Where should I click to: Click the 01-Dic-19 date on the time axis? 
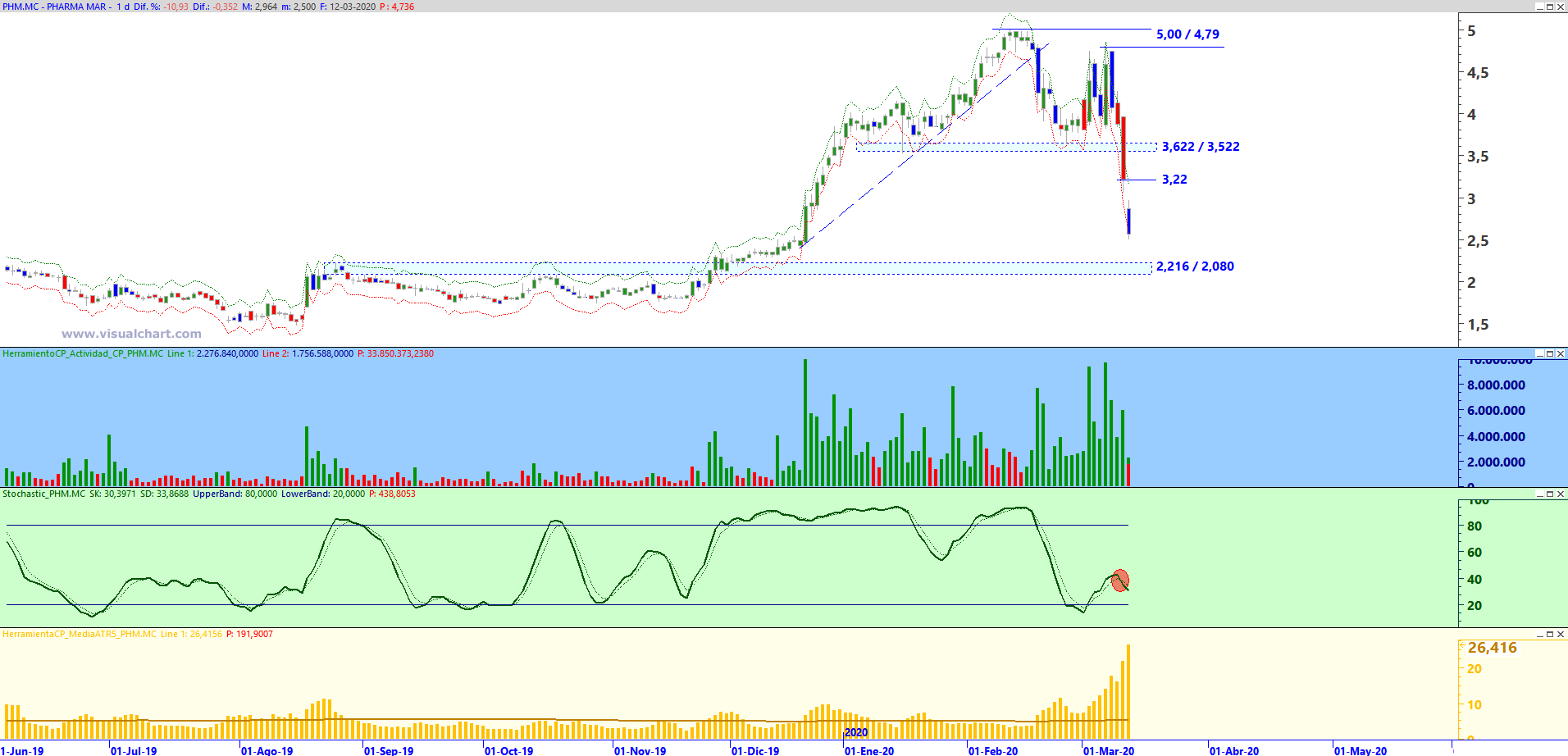pyautogui.click(x=755, y=750)
